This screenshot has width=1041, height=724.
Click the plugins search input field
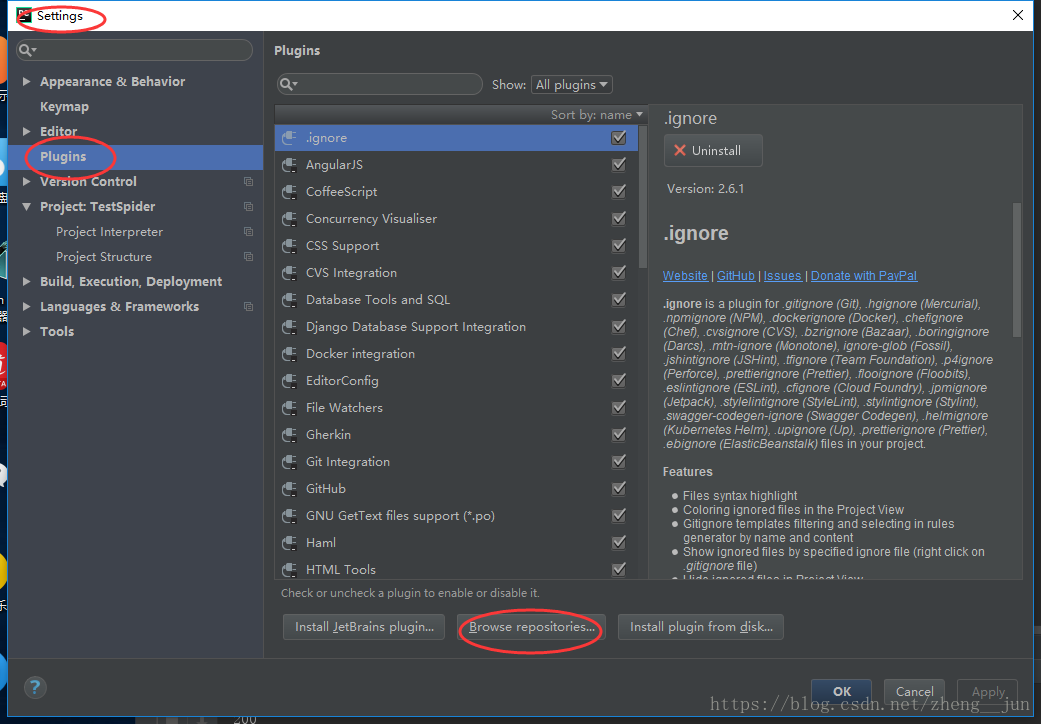(x=380, y=84)
